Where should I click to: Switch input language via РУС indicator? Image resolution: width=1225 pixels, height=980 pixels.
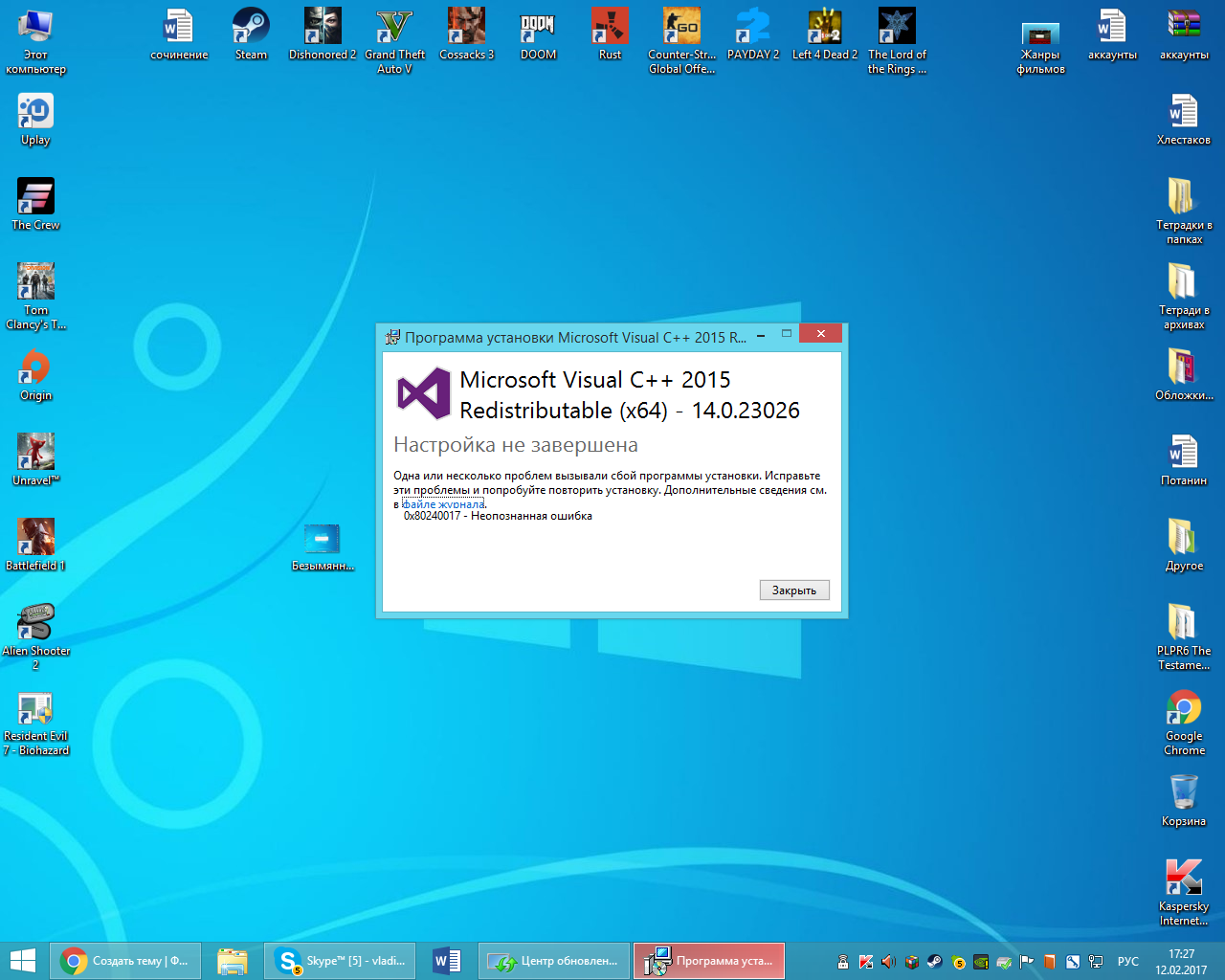click(1128, 962)
